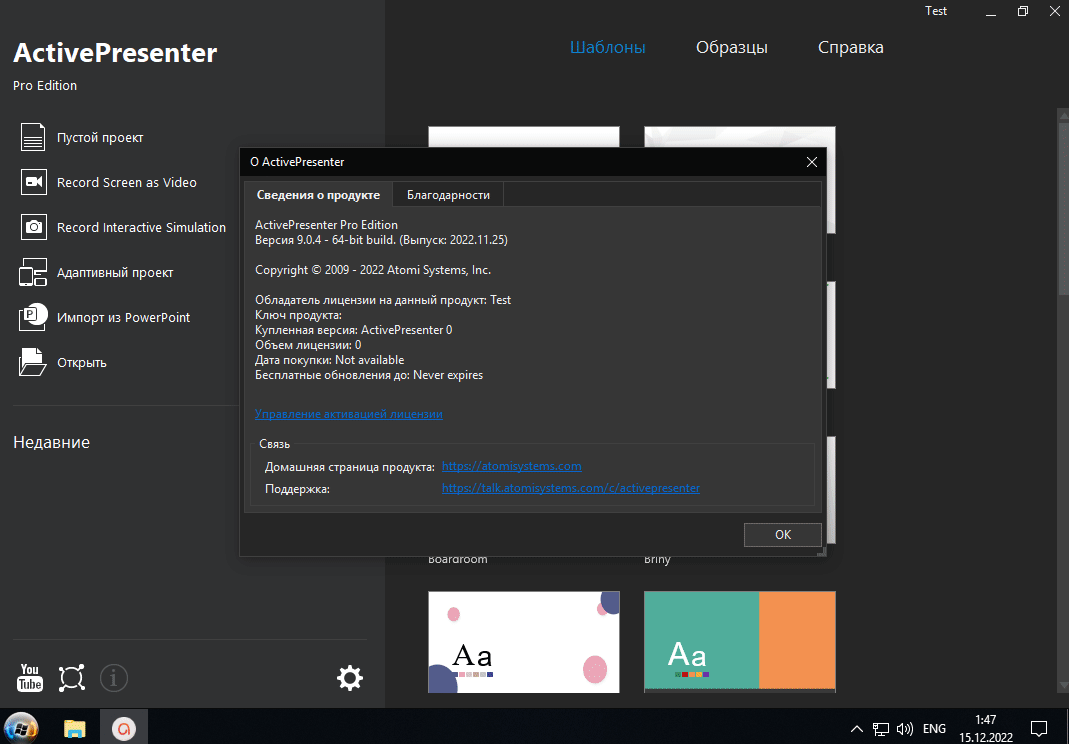Image resolution: width=1069 pixels, height=744 pixels.
Task: Click the network tray icon
Action: point(881,729)
